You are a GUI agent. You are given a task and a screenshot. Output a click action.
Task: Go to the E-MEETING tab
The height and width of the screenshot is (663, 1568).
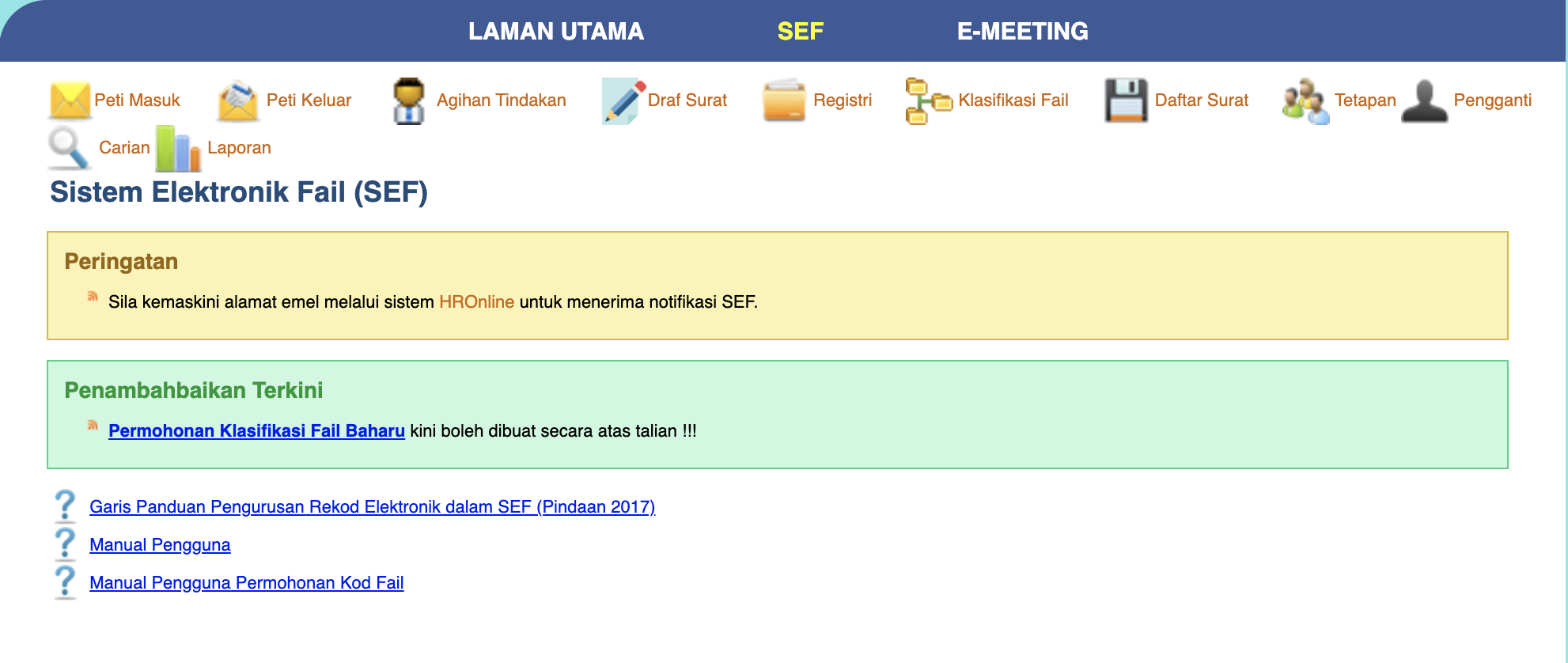click(1022, 31)
